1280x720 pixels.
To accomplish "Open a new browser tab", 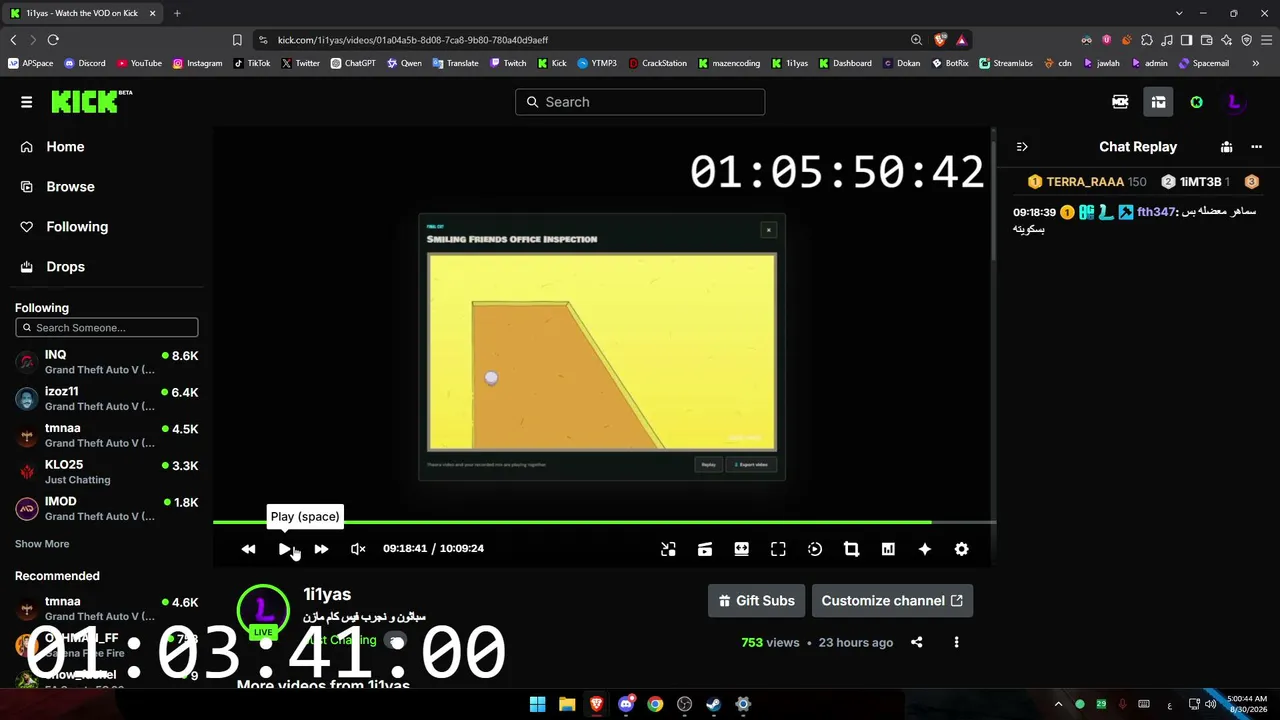I will pyautogui.click(x=177, y=13).
